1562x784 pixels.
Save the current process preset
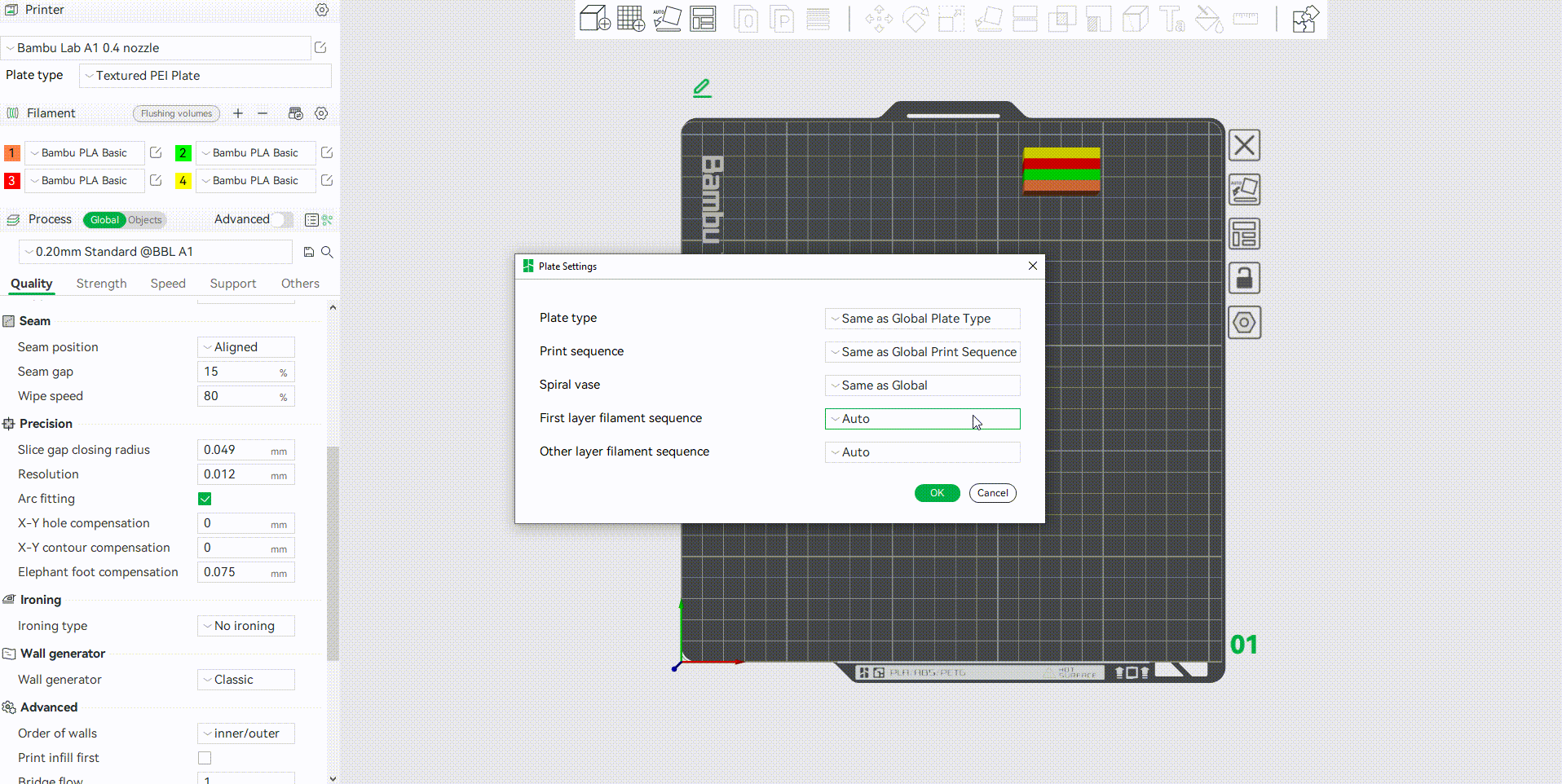[309, 252]
